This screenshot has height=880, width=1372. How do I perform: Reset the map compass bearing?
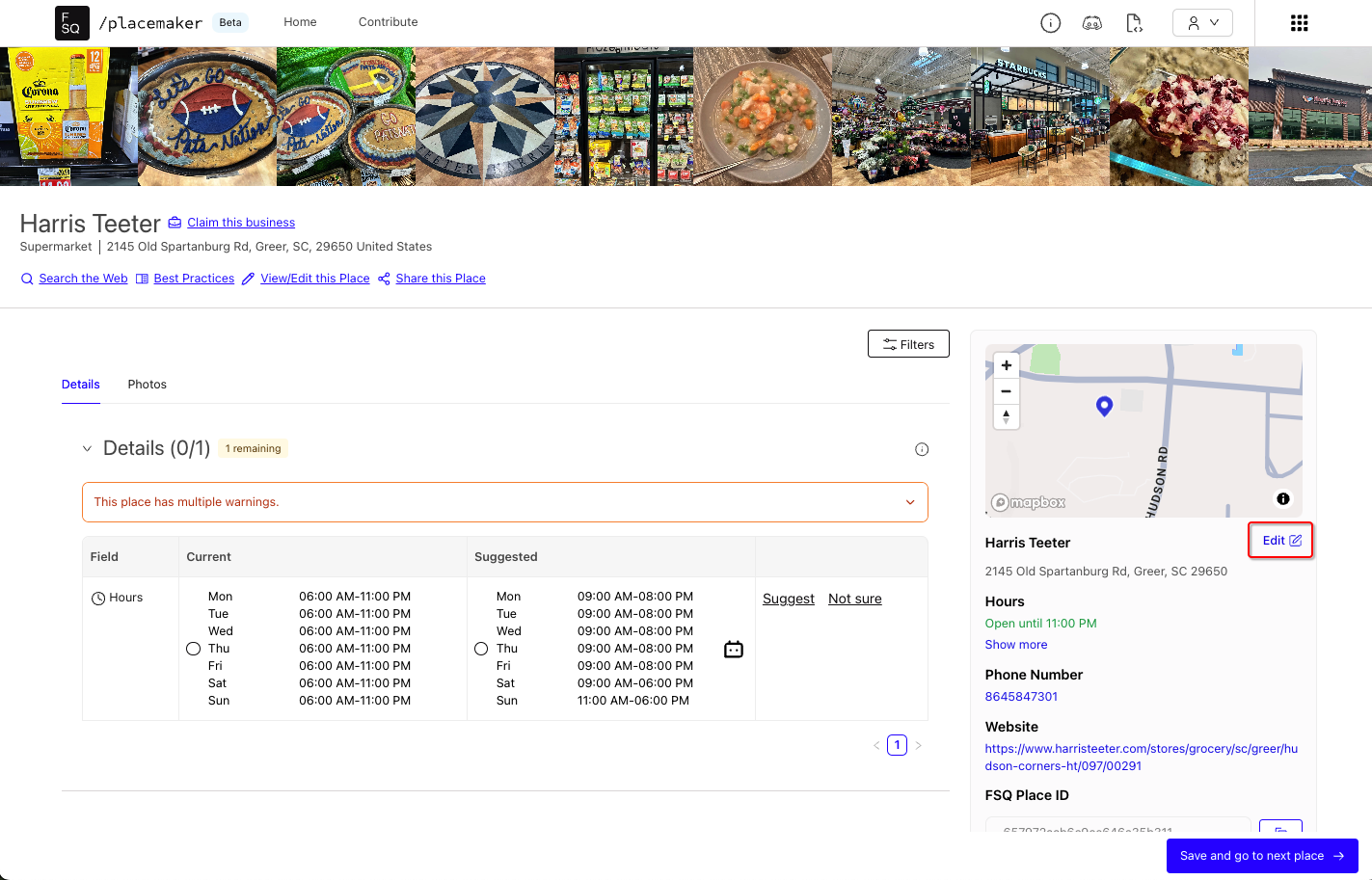[1007, 416]
